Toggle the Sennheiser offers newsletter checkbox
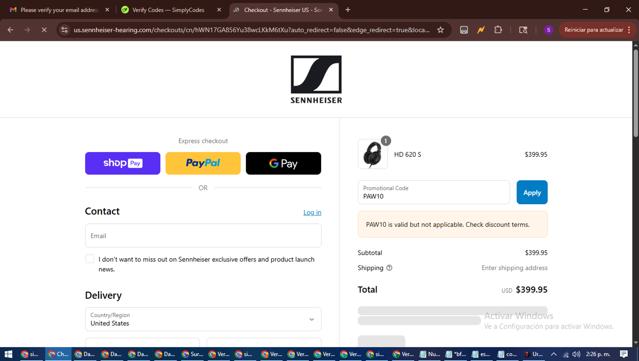Image resolution: width=639 pixels, height=361 pixels. (90, 259)
